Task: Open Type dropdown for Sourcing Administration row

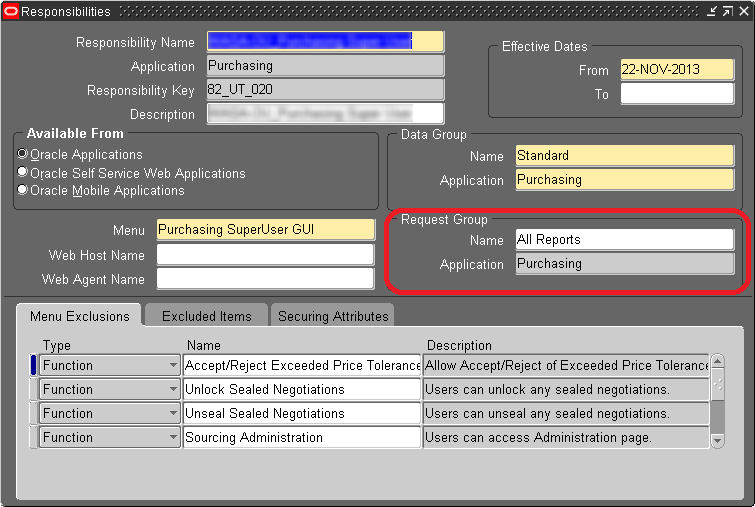Action: click(x=173, y=438)
